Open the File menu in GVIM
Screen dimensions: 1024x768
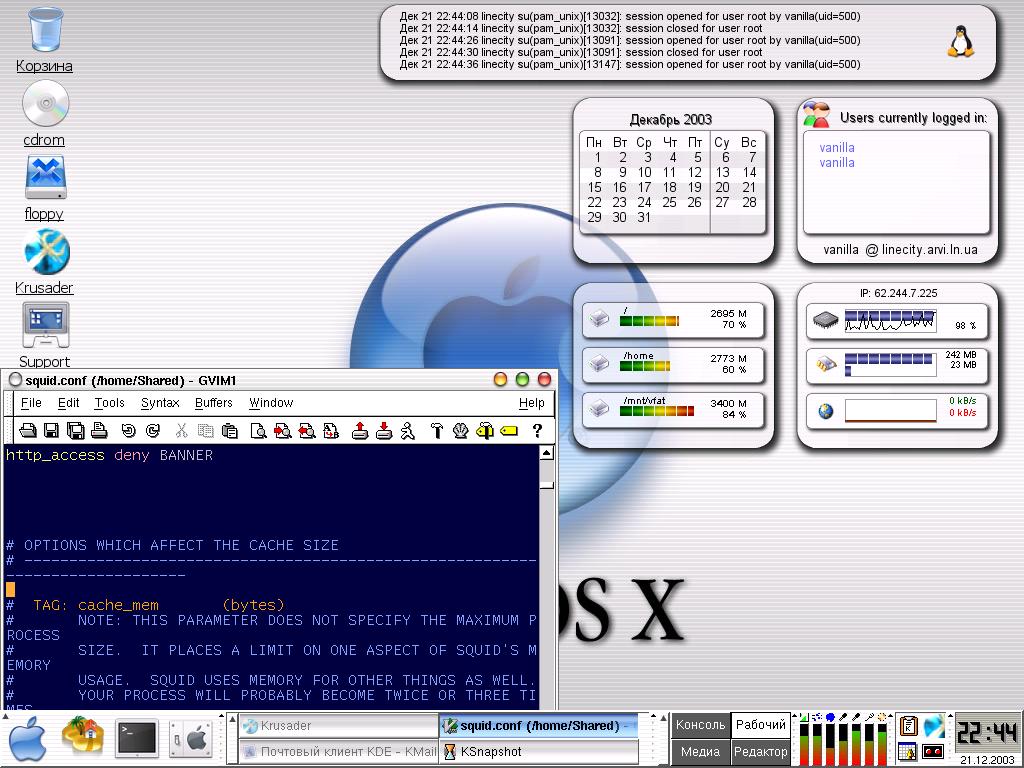31,403
